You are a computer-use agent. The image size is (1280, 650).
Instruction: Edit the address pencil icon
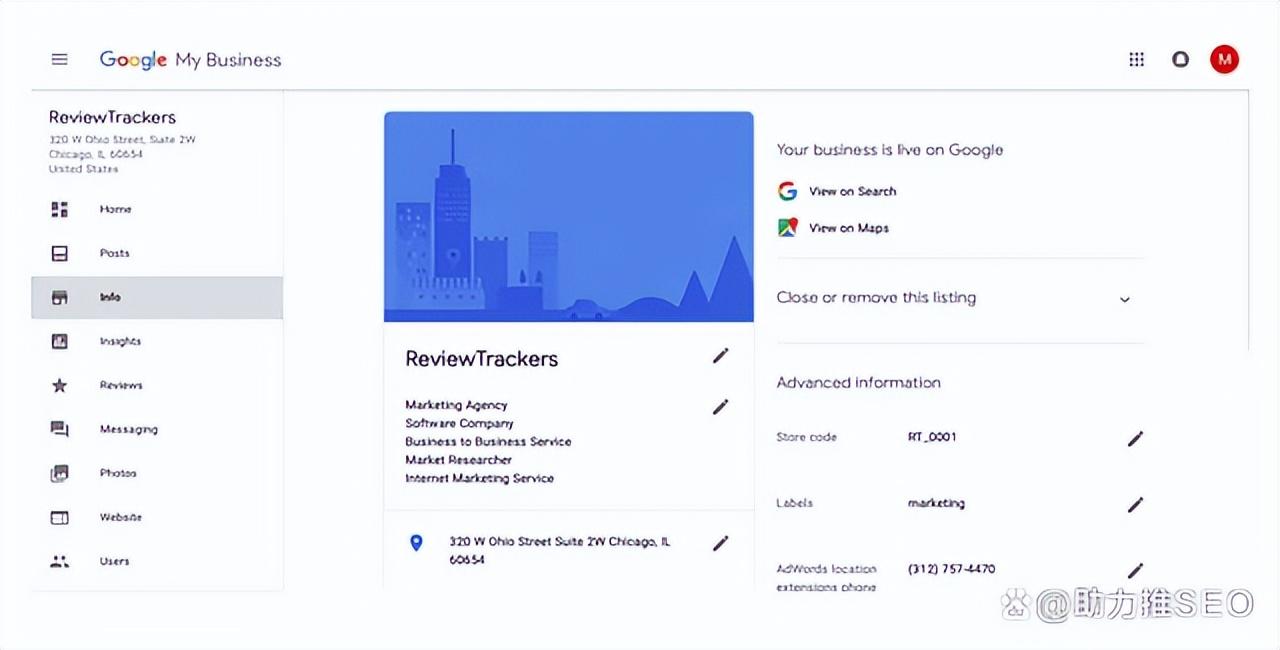click(720, 543)
